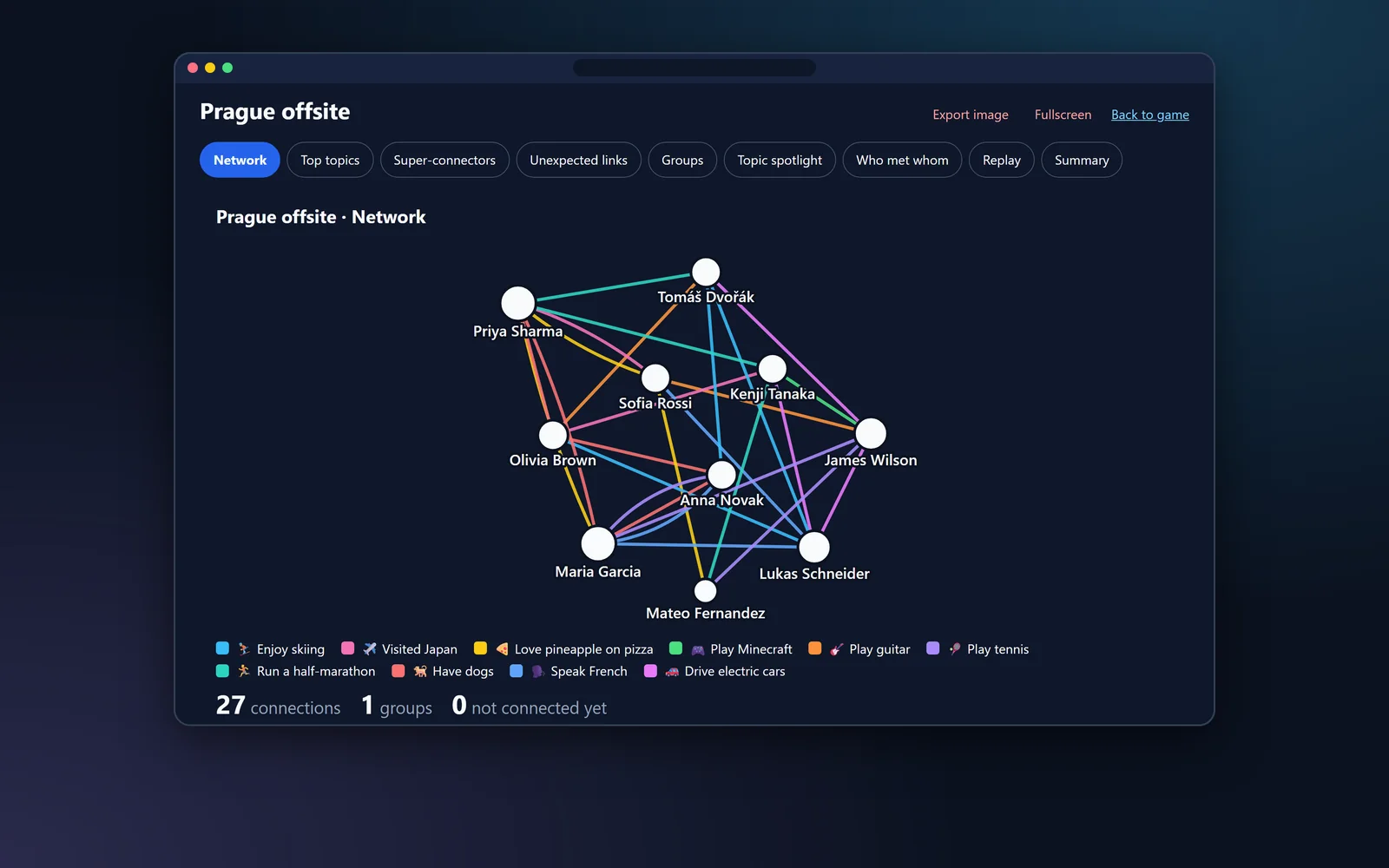Click Lukas Schneider's node
This screenshot has width=1389, height=868.
814,547
